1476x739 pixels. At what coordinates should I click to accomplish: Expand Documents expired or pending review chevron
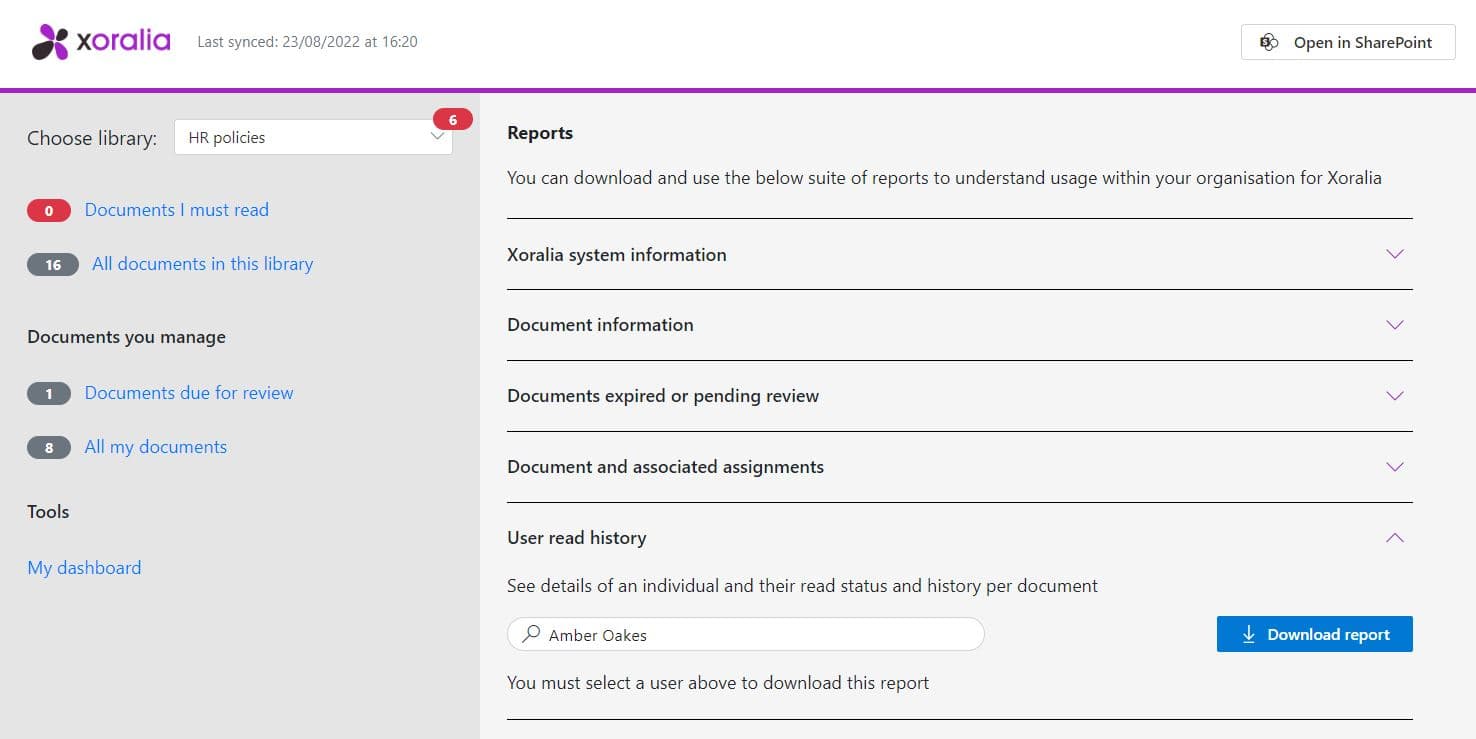(1395, 396)
